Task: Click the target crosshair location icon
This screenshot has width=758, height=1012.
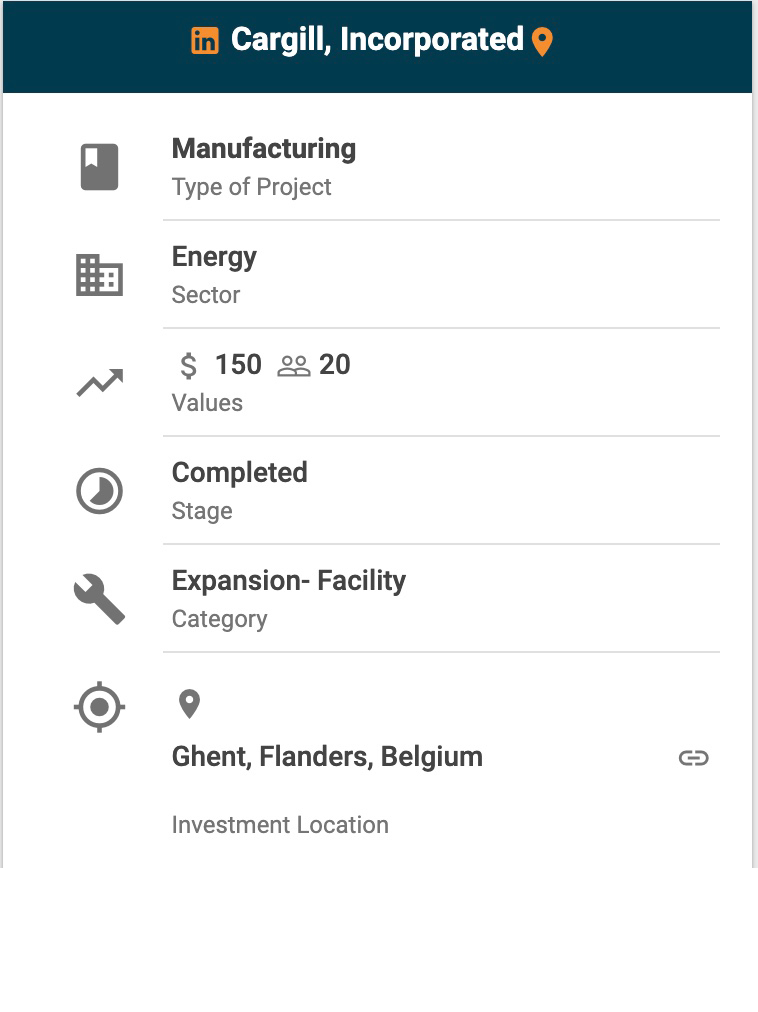Action: (x=99, y=707)
